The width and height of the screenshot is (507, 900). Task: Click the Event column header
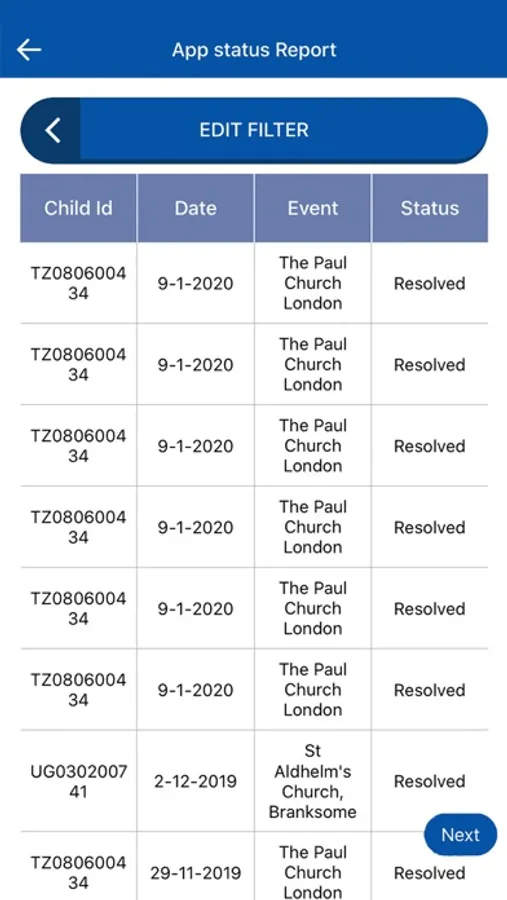313,208
